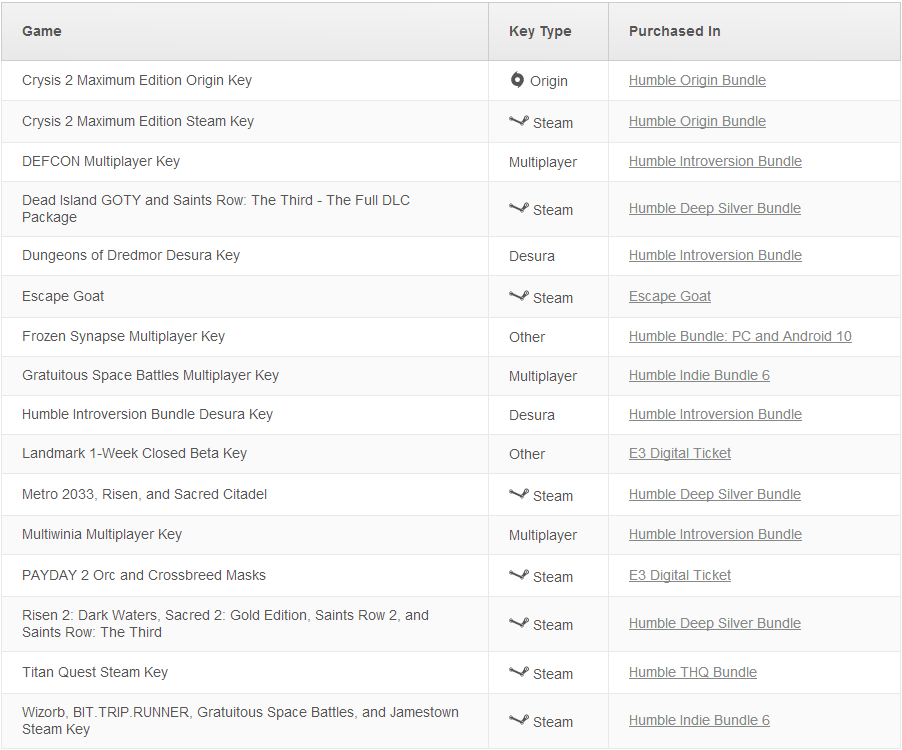Click Steam icon in the Dead Island GOTY row
Screen dimensions: 902x750
click(x=519, y=208)
